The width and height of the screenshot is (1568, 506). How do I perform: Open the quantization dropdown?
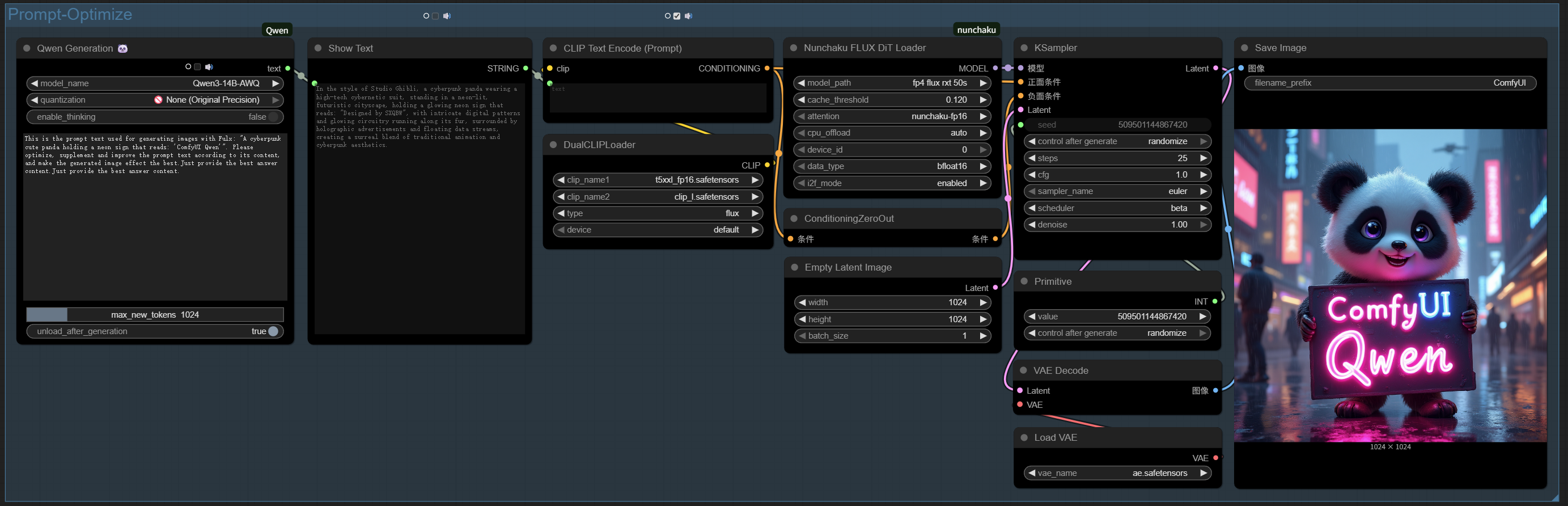(x=155, y=100)
